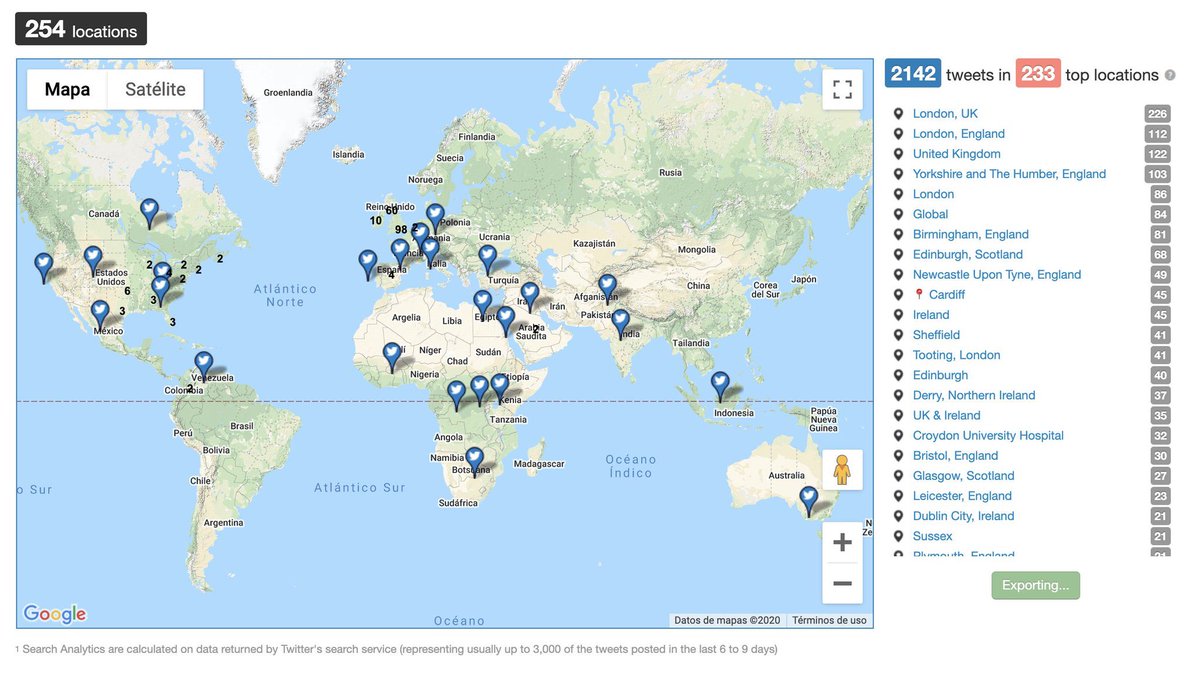Click the 2142 tweets count badge
Image resolution: width=1200 pixels, height=674 pixels.
coord(912,74)
